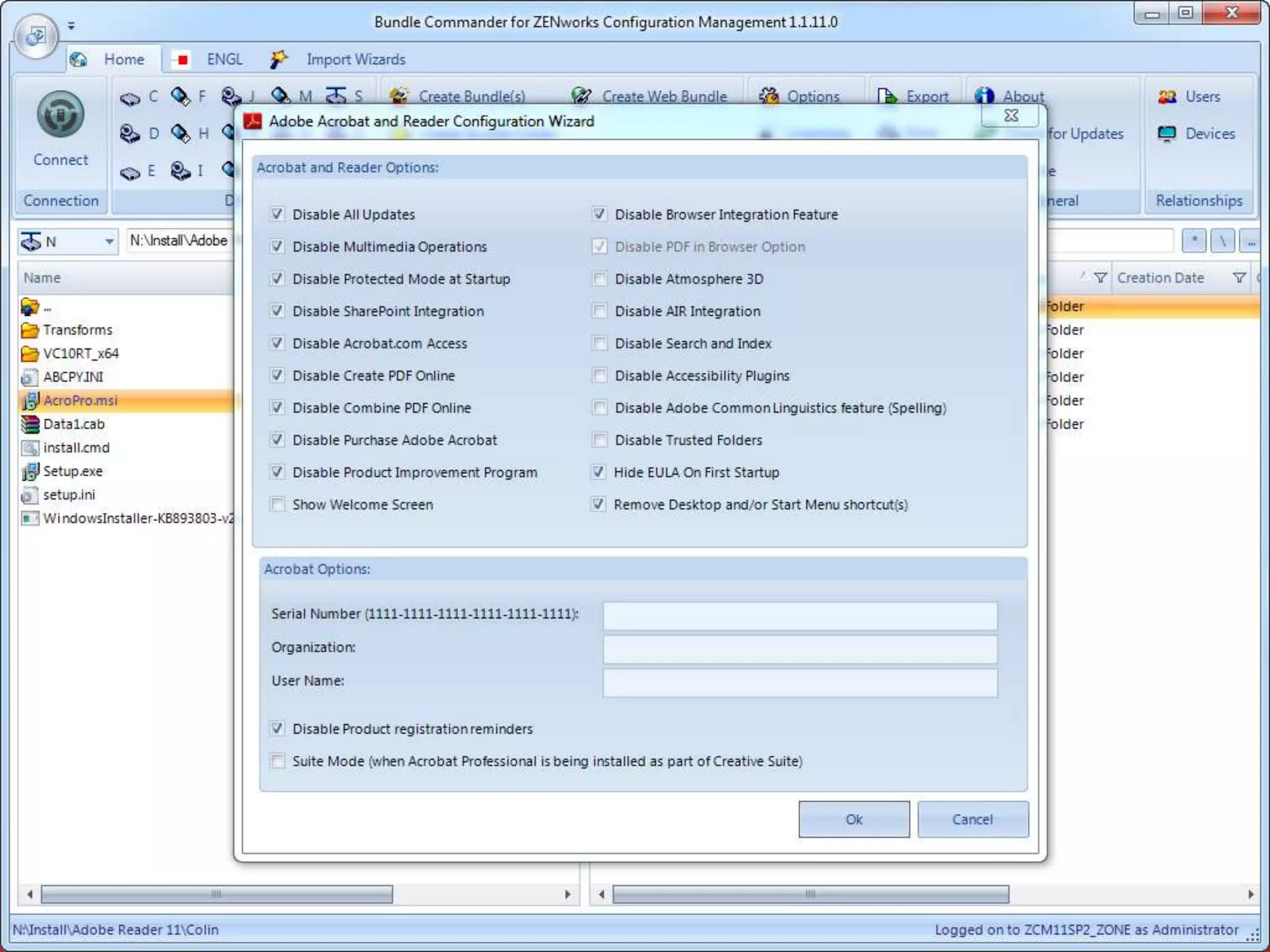
Task: Switch to the ENGL ribbon tab
Action: tap(224, 59)
